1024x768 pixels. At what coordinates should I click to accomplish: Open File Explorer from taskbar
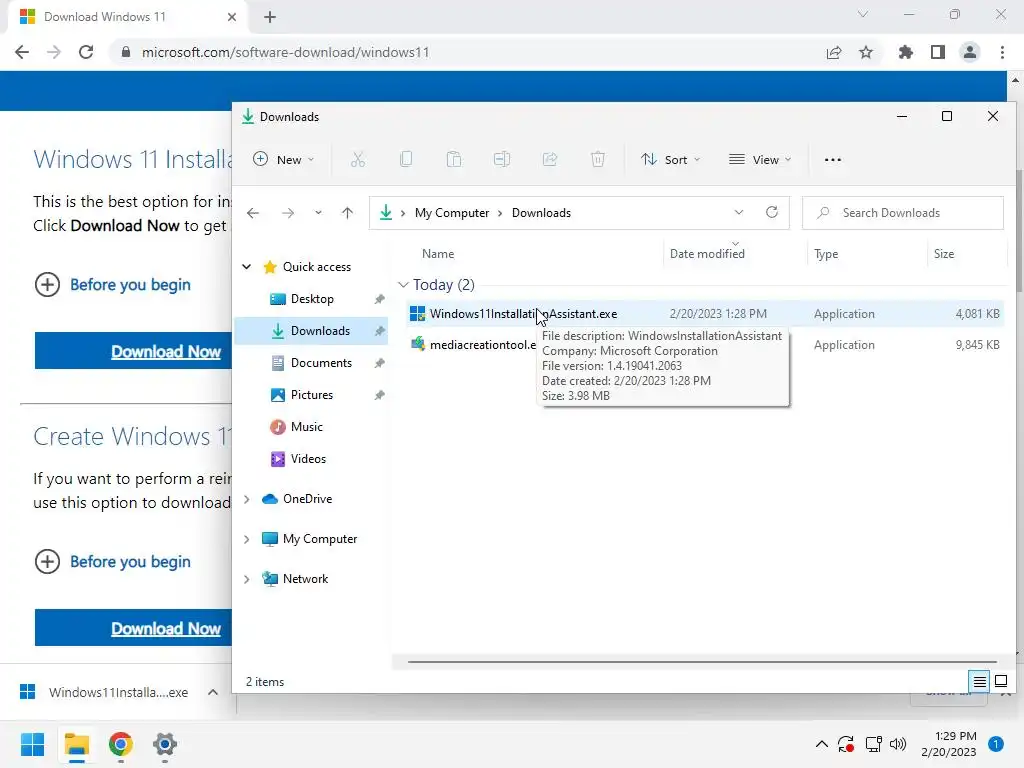(77, 744)
